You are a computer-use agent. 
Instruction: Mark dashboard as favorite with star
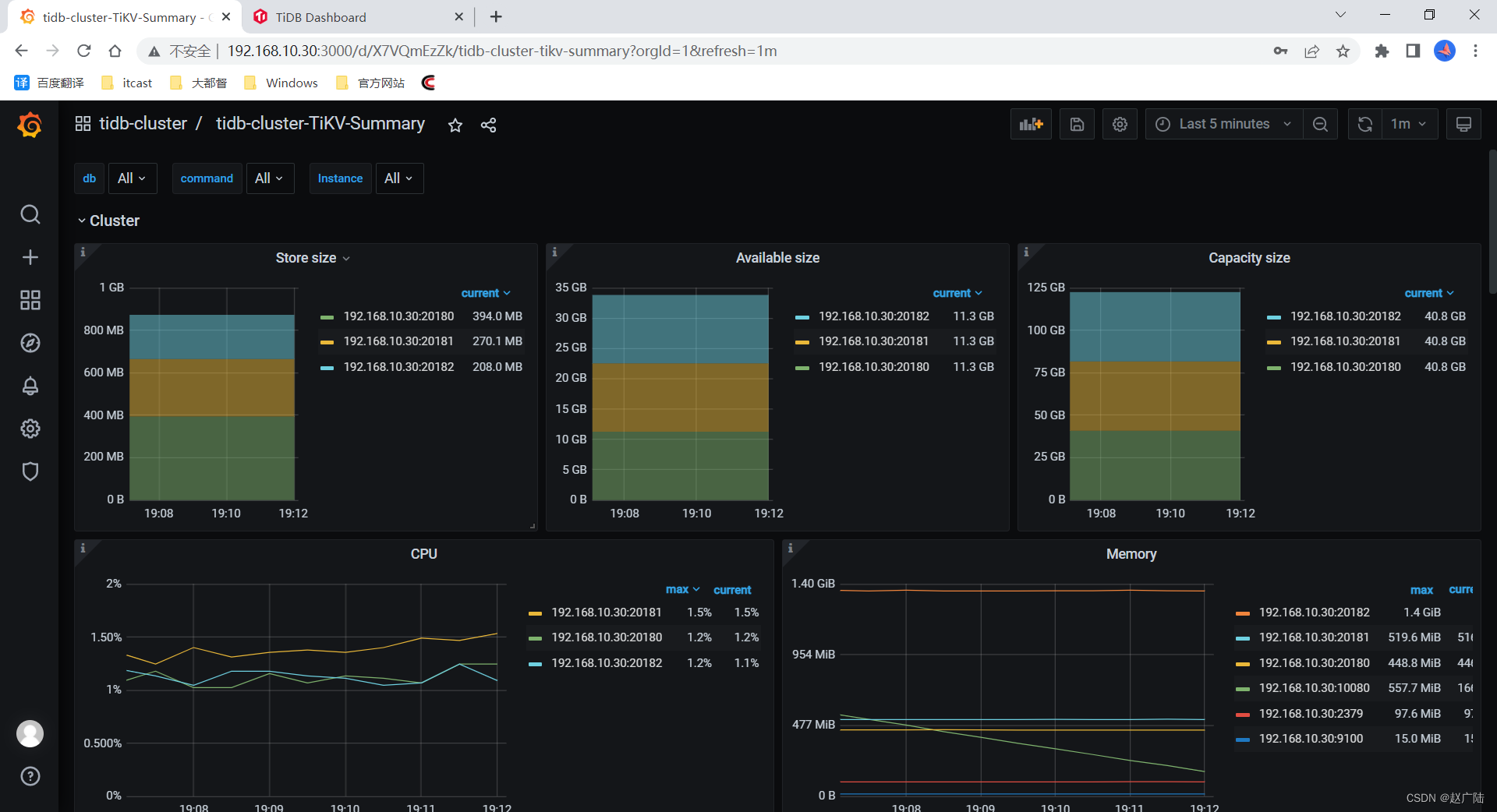click(455, 125)
